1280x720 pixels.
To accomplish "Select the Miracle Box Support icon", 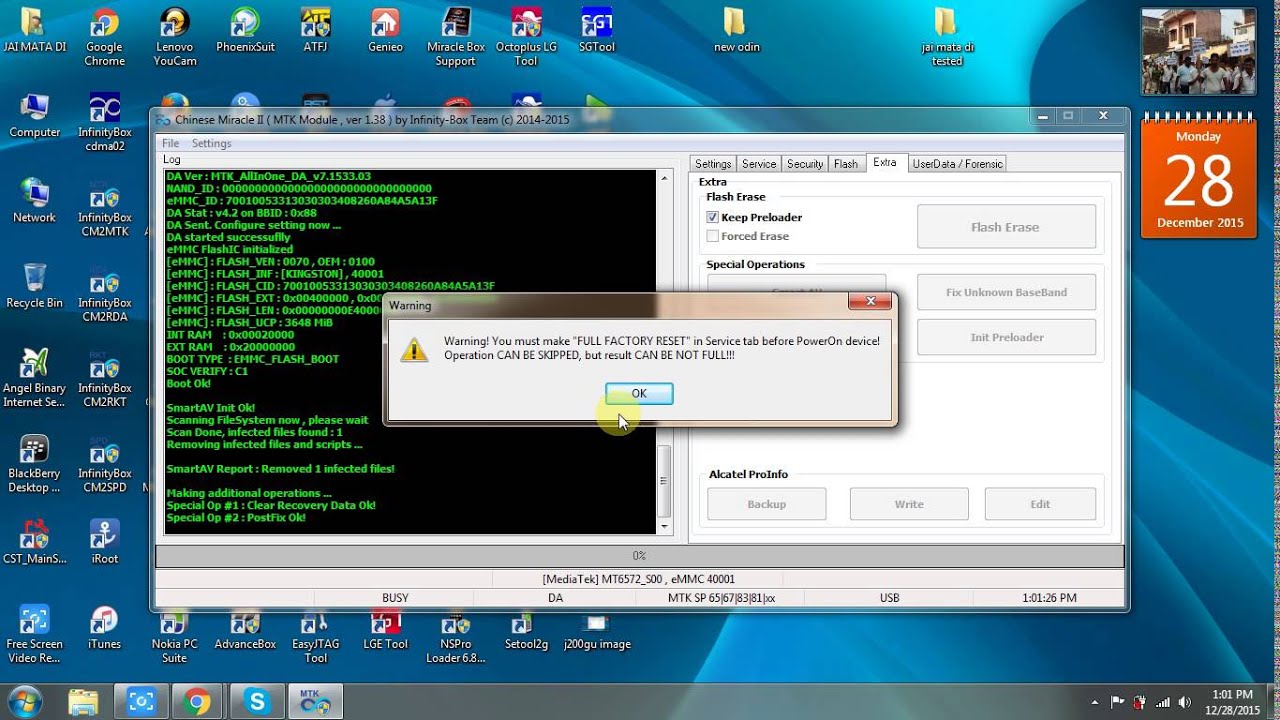I will coord(456,38).
